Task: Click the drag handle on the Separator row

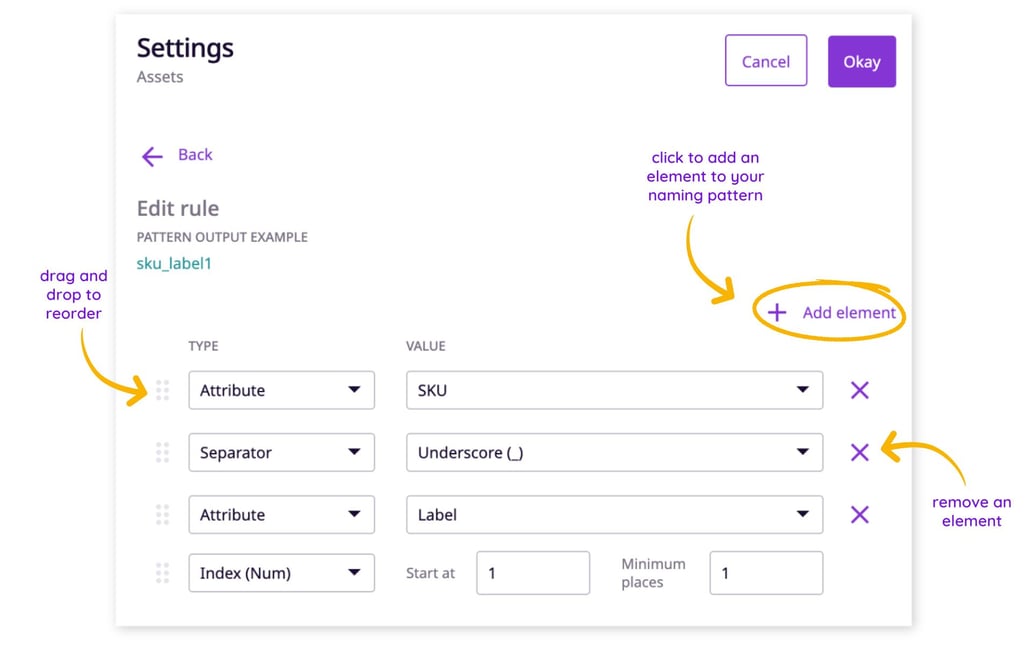Action: point(163,452)
